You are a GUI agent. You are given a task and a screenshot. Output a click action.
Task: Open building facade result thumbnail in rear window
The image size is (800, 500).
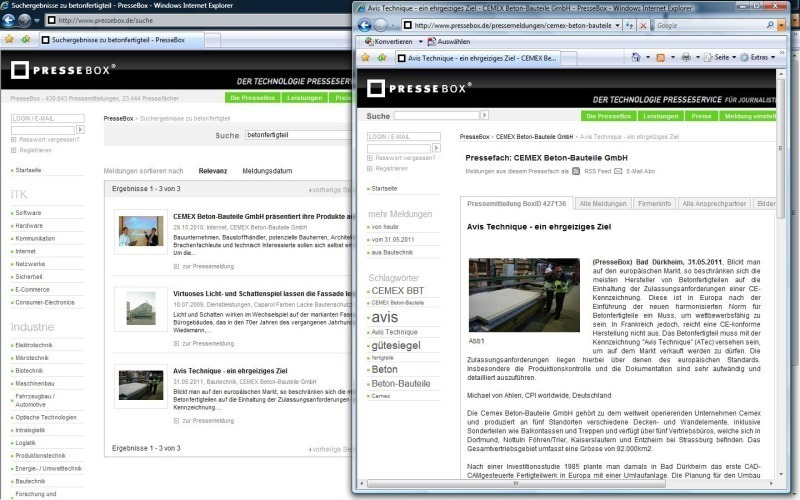click(x=141, y=309)
